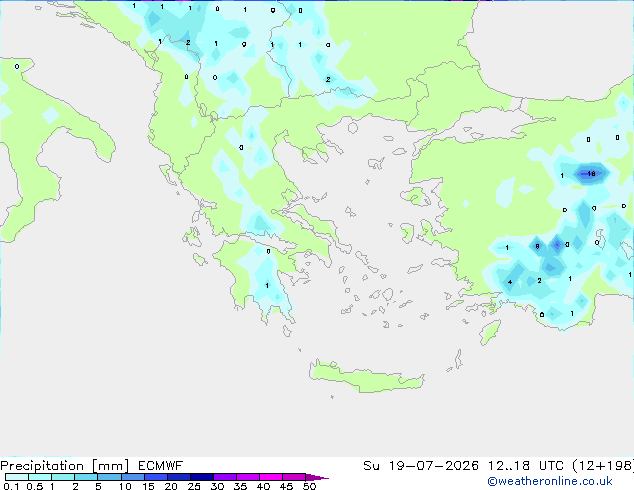Image resolution: width=634 pixels, height=490 pixels.
Task: Click the lightest 0.1–0.5 mm legend swatch
Action: pyautogui.click(x=17, y=477)
